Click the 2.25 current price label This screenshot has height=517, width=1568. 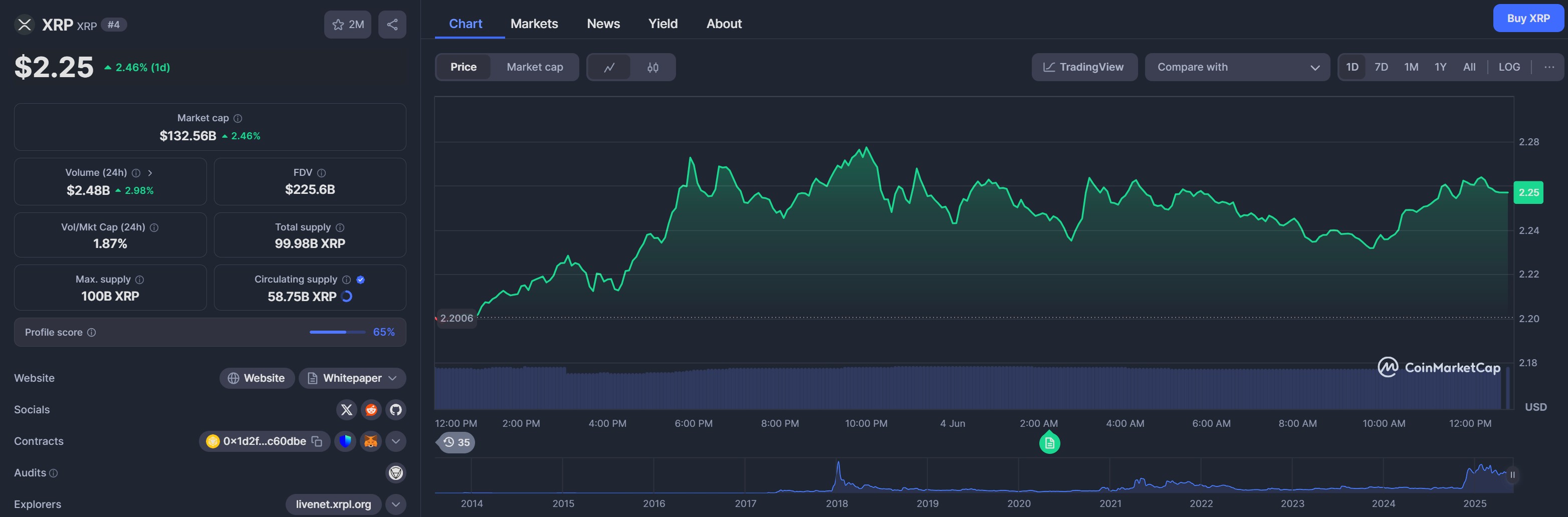click(1528, 192)
